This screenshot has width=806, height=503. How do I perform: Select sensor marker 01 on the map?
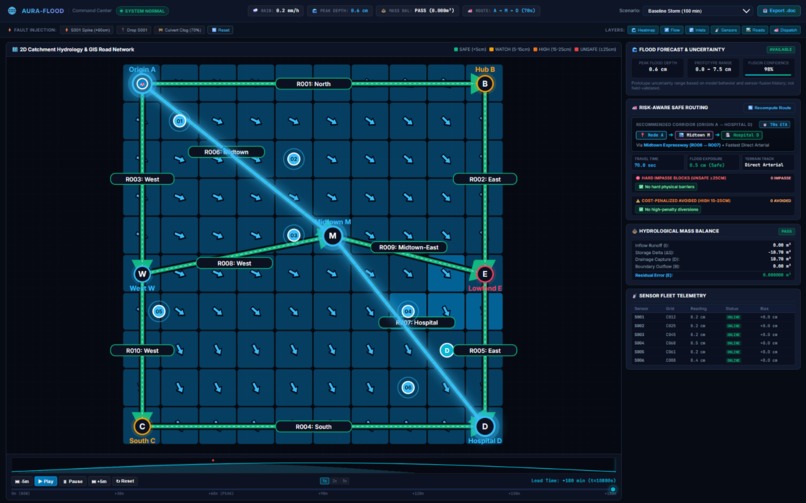pyautogui.click(x=179, y=121)
